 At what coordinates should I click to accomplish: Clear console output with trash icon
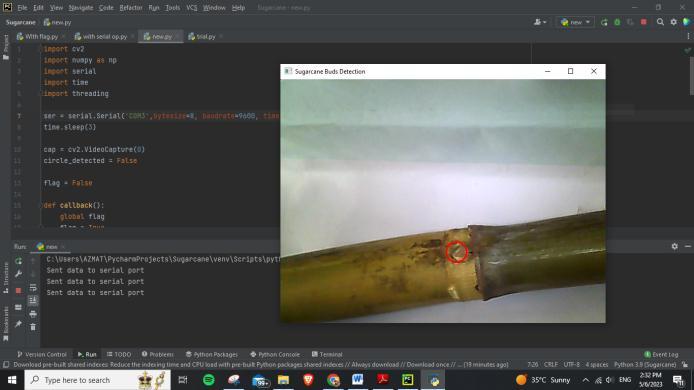coord(33,327)
